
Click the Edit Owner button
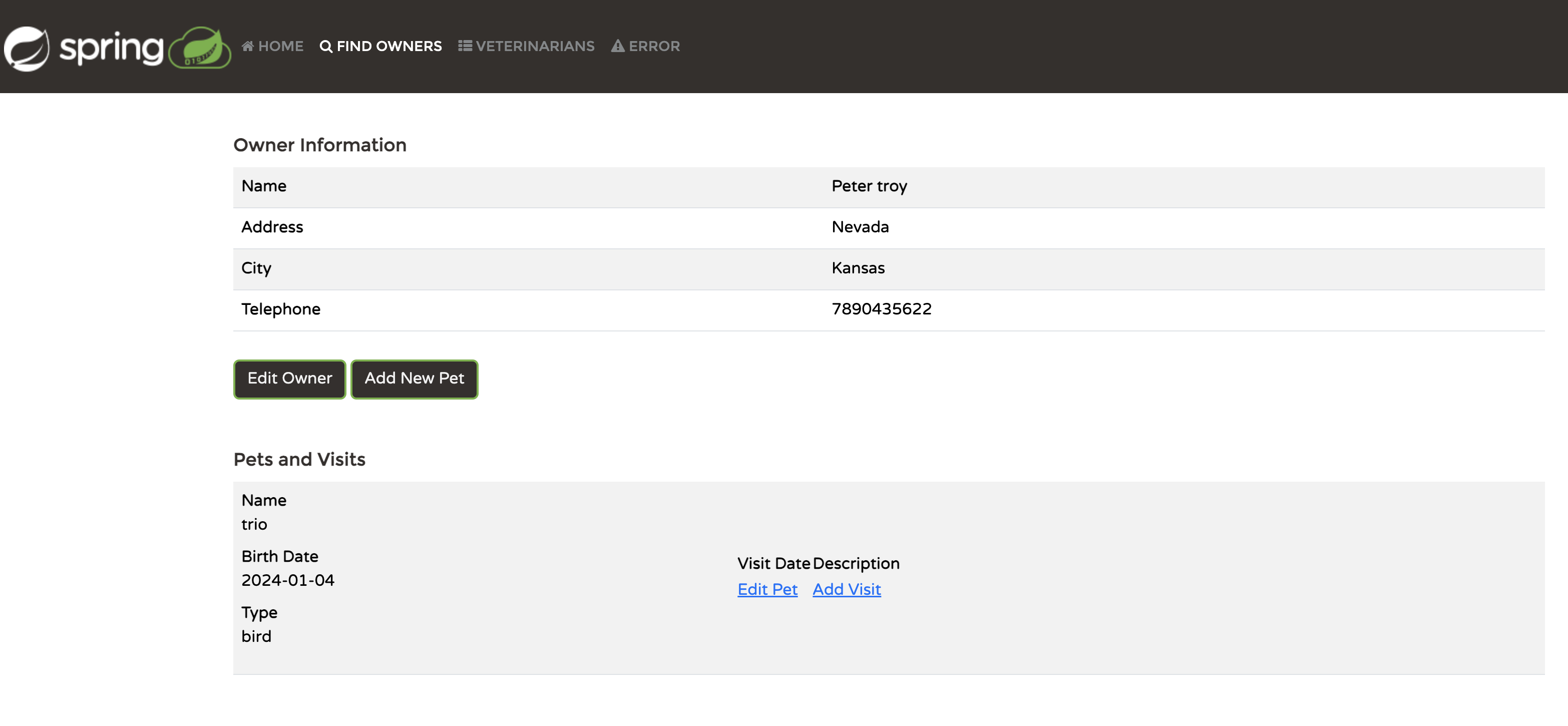point(290,379)
